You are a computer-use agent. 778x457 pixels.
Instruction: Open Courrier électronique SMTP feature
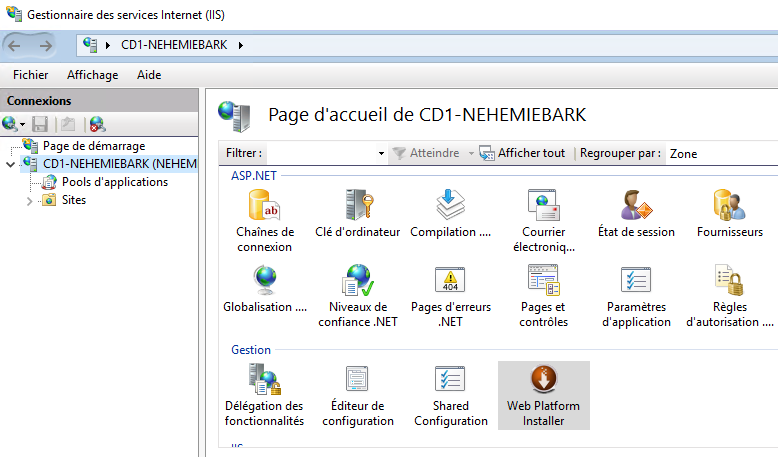pos(543,221)
